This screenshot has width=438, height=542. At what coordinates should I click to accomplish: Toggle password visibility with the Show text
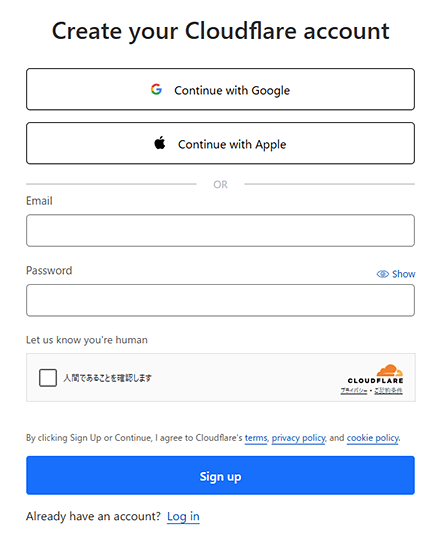click(x=404, y=274)
